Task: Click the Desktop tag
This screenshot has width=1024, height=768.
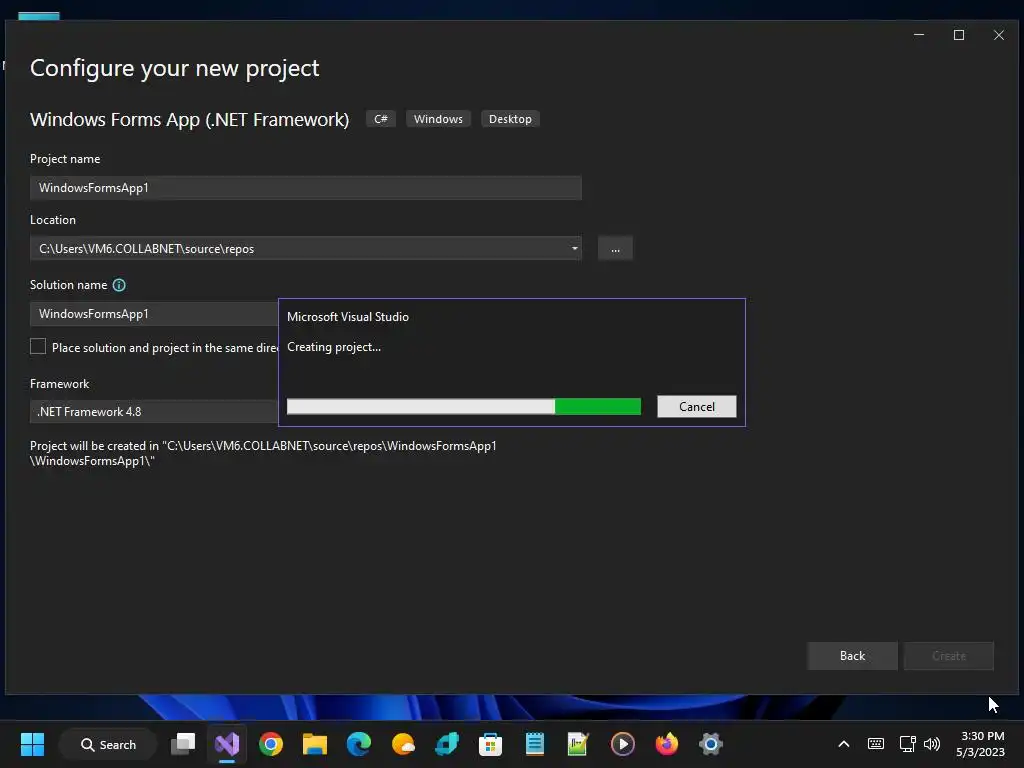Action: tap(510, 119)
